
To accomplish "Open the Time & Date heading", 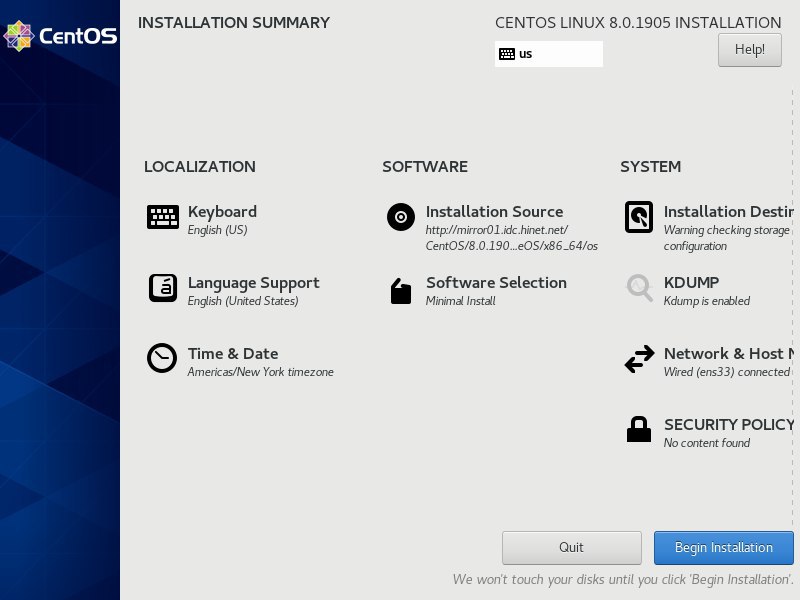I will click(x=233, y=354).
